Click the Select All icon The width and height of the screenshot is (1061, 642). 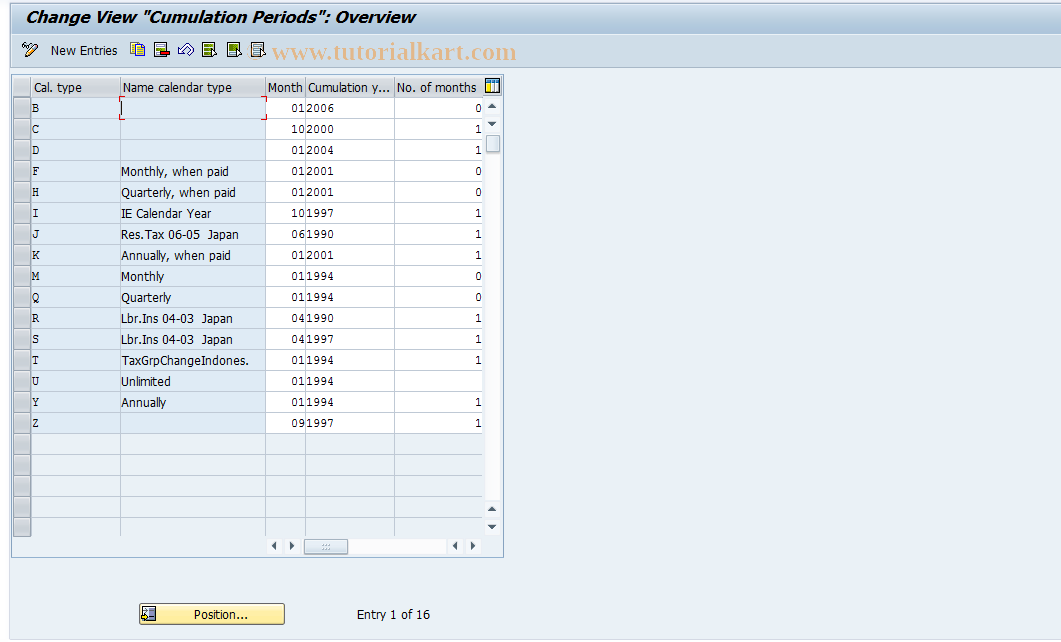tap(209, 49)
